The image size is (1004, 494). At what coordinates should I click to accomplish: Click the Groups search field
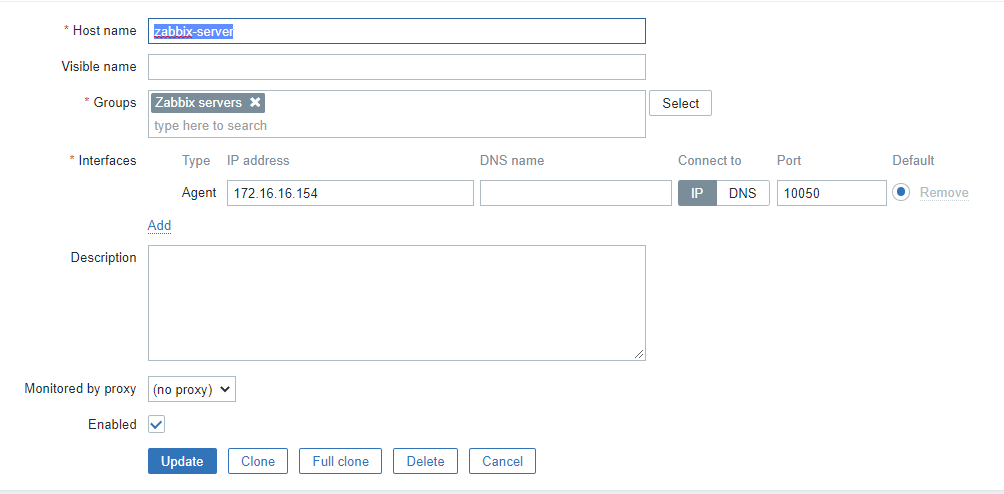[397, 125]
